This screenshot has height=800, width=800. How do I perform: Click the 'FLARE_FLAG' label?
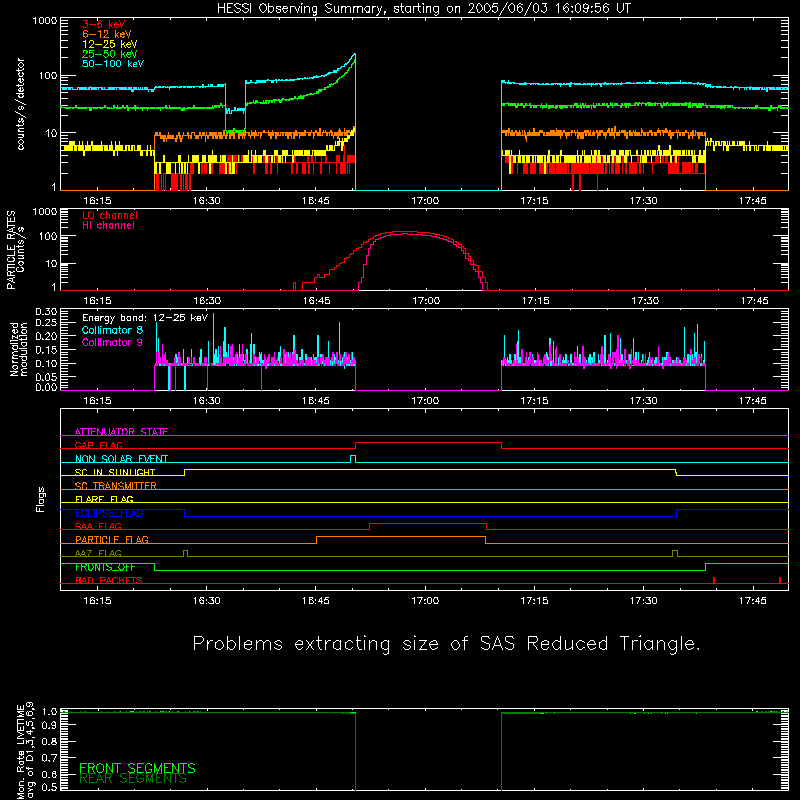coord(104,499)
